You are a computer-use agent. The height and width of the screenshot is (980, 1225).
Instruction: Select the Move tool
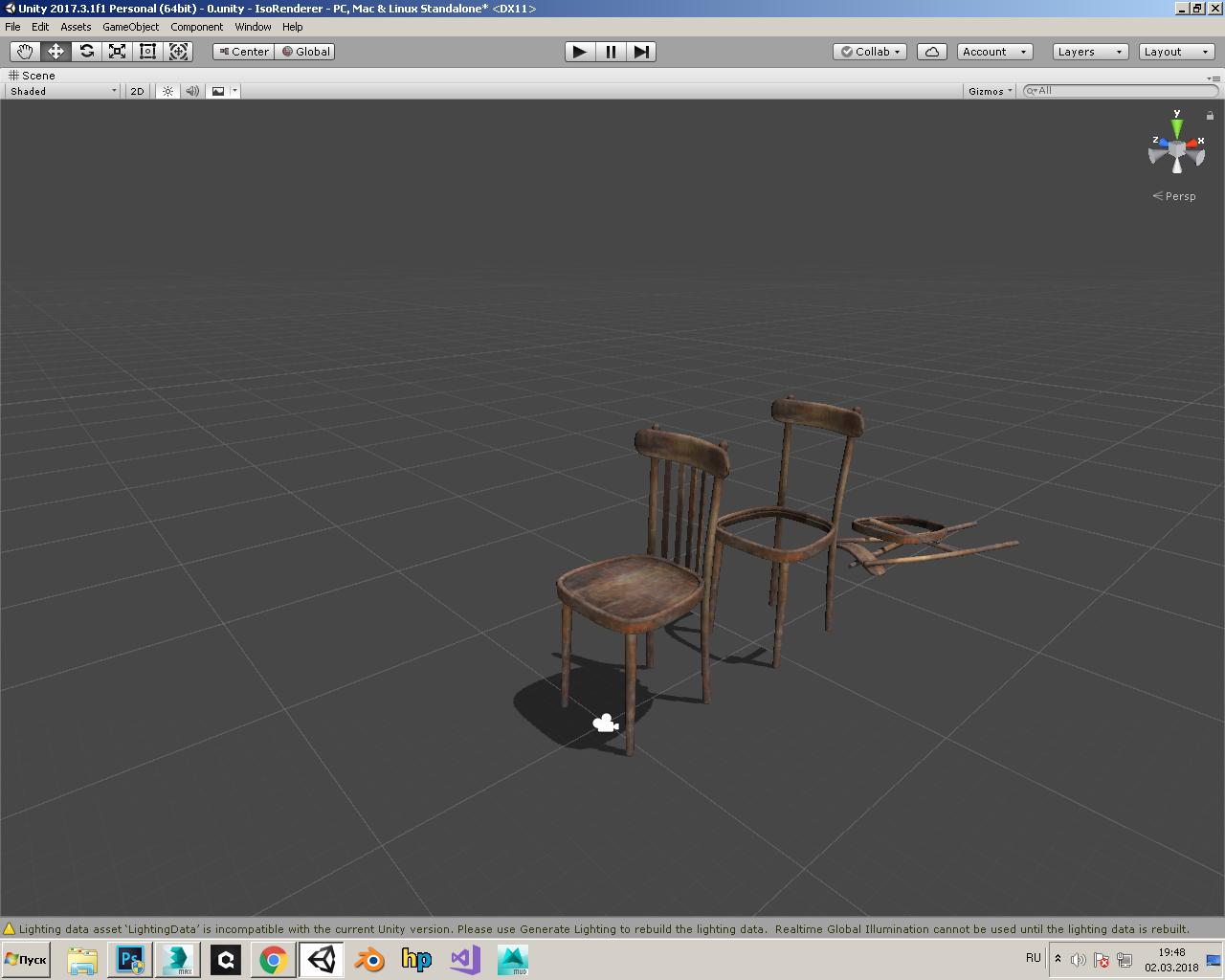tap(56, 52)
